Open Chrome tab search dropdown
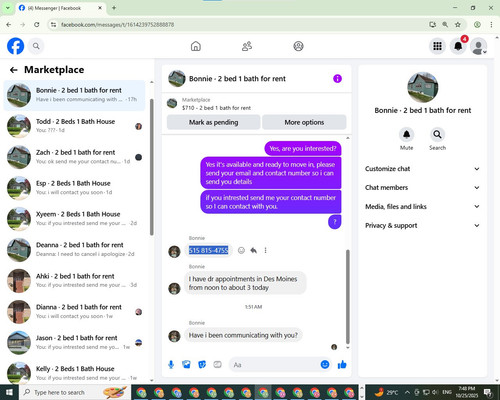This screenshot has height=400, width=500. point(8,8)
